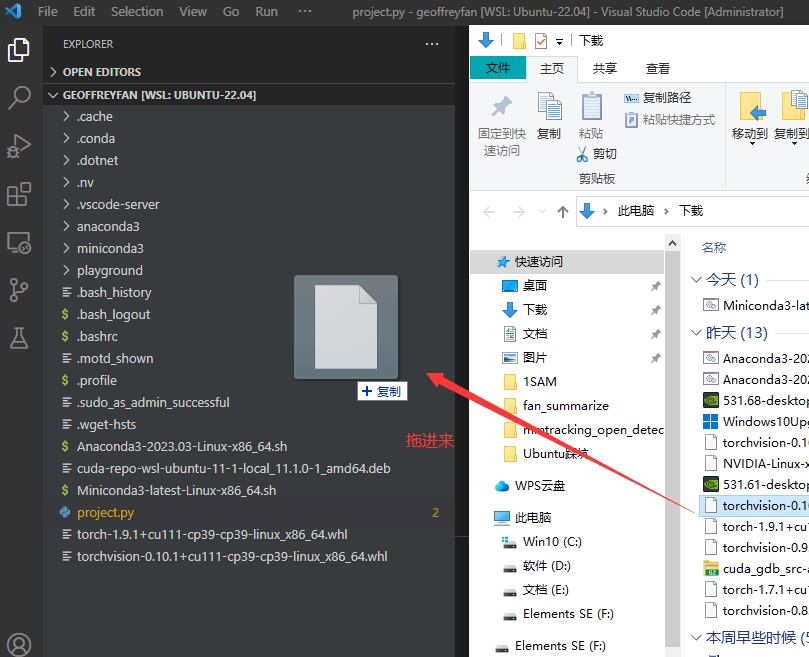The height and width of the screenshot is (657, 809).
Task: Click the 剪切 scissors button
Action: pos(597,154)
